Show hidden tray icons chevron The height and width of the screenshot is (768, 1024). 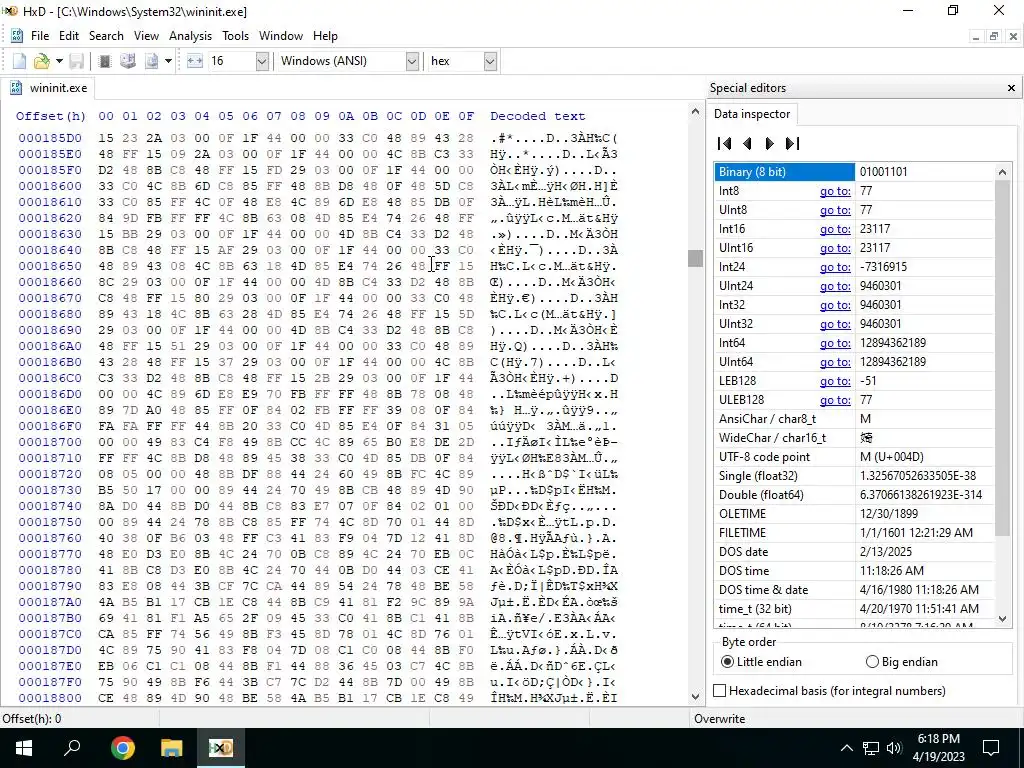pos(846,748)
